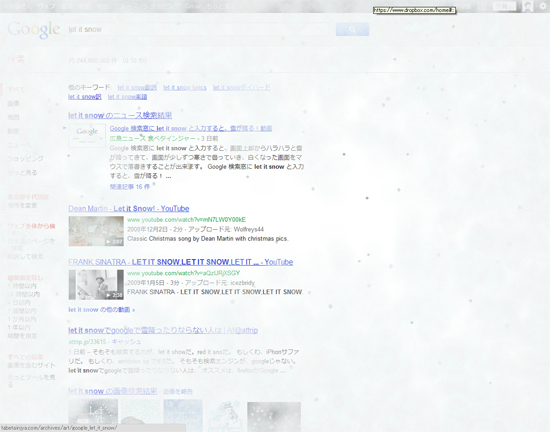Click the blue magnifier search button

[x=352, y=29]
